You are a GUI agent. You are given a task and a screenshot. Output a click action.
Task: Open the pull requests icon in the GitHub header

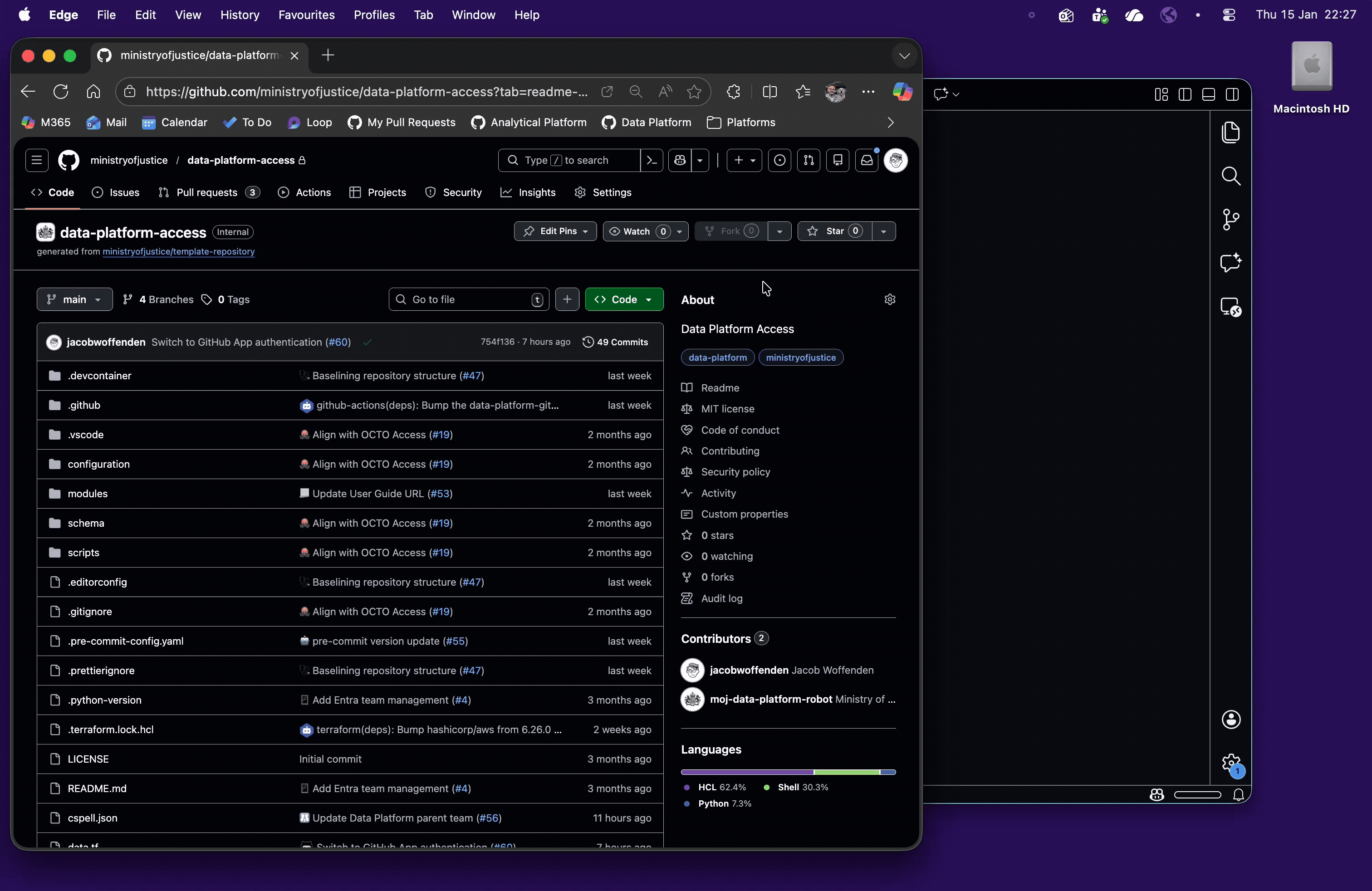click(809, 160)
